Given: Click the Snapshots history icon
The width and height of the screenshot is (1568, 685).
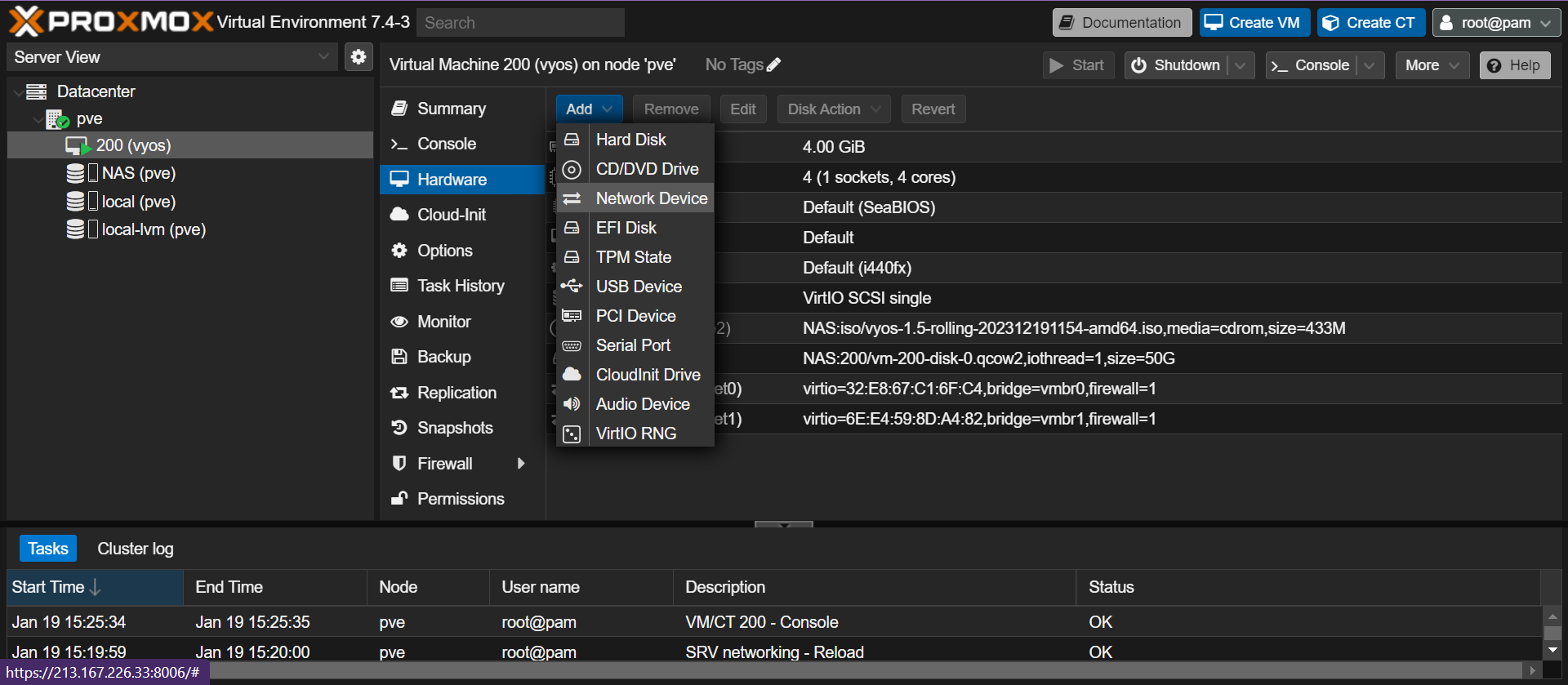Looking at the screenshot, I should (x=399, y=427).
